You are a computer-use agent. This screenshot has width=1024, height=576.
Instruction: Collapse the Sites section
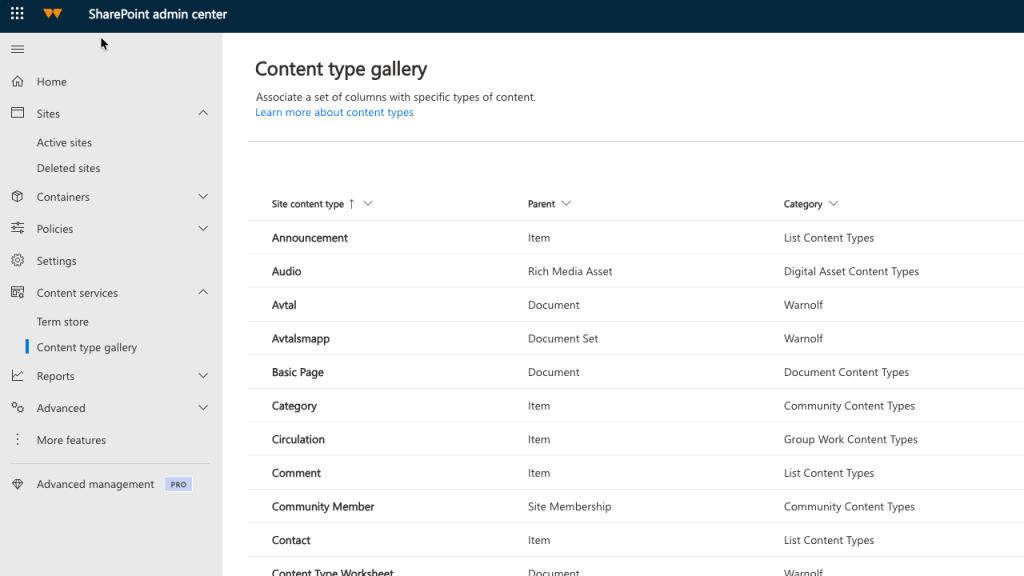(x=203, y=113)
